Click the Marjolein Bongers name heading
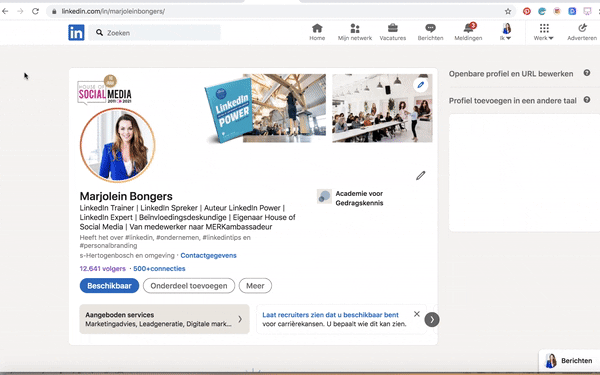The height and width of the screenshot is (375, 600). (x=126, y=196)
